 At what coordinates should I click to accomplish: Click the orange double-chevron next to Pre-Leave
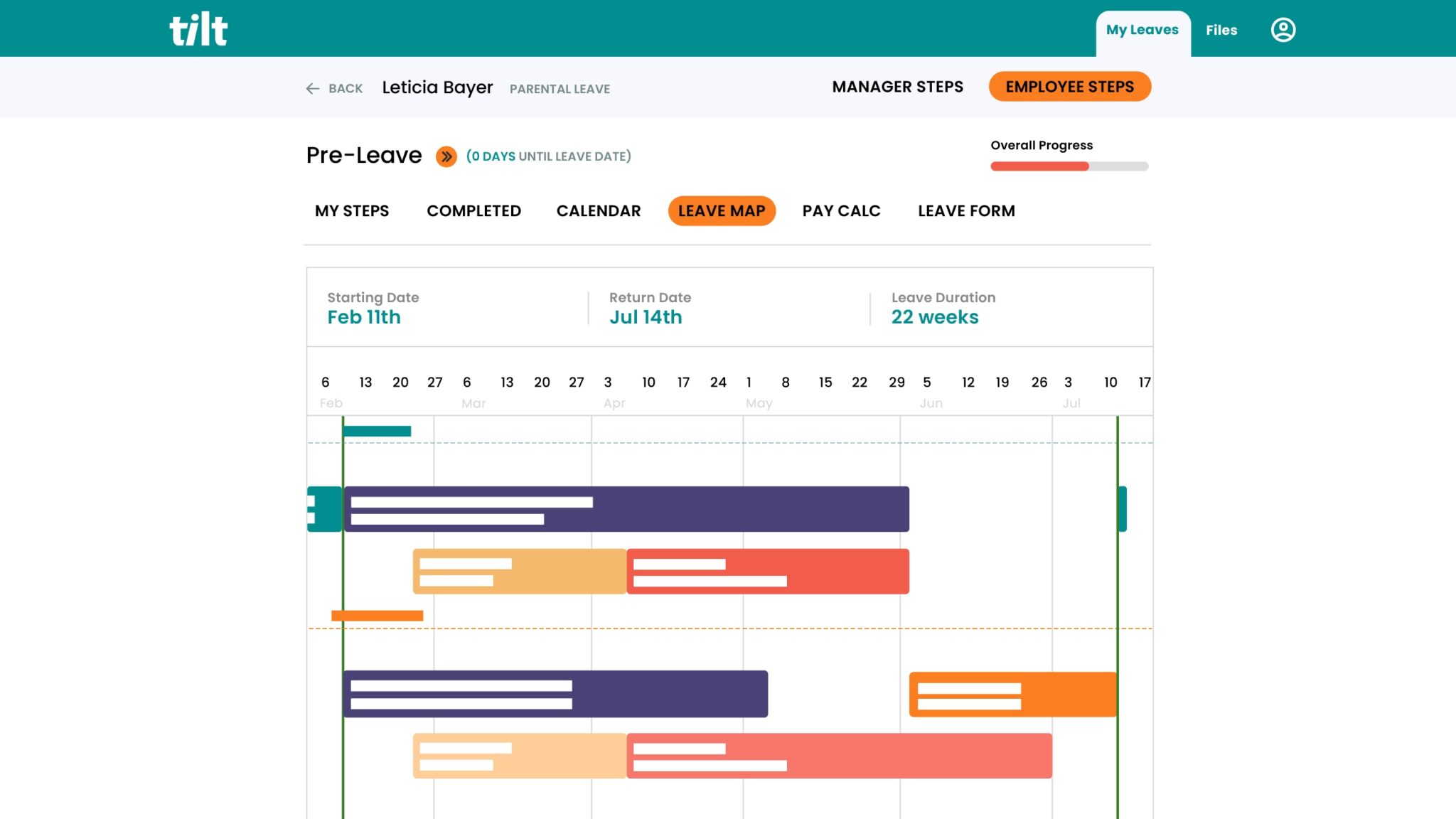[447, 156]
